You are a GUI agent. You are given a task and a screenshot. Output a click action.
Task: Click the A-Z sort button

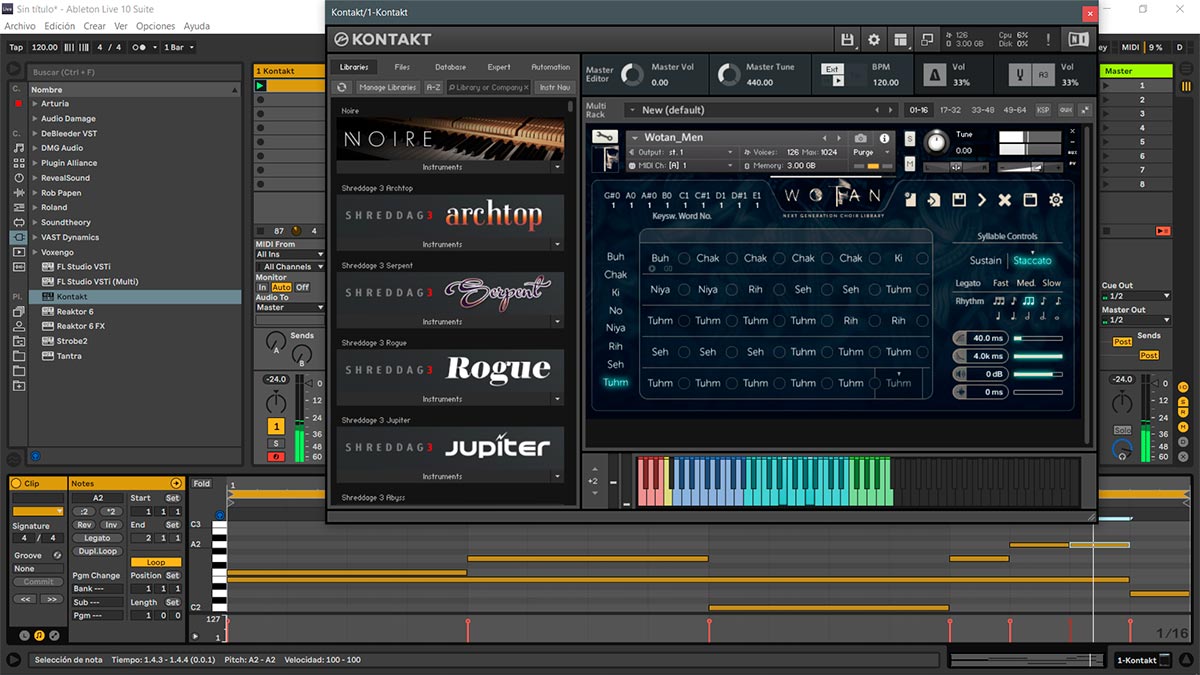[434, 87]
